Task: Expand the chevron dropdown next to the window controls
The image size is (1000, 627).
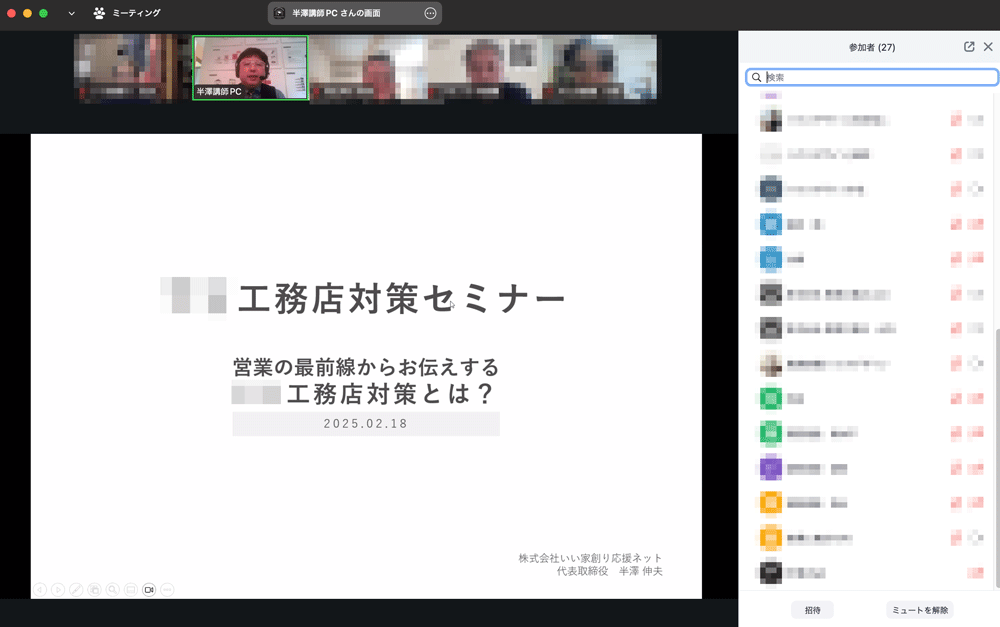Action: coord(71,13)
